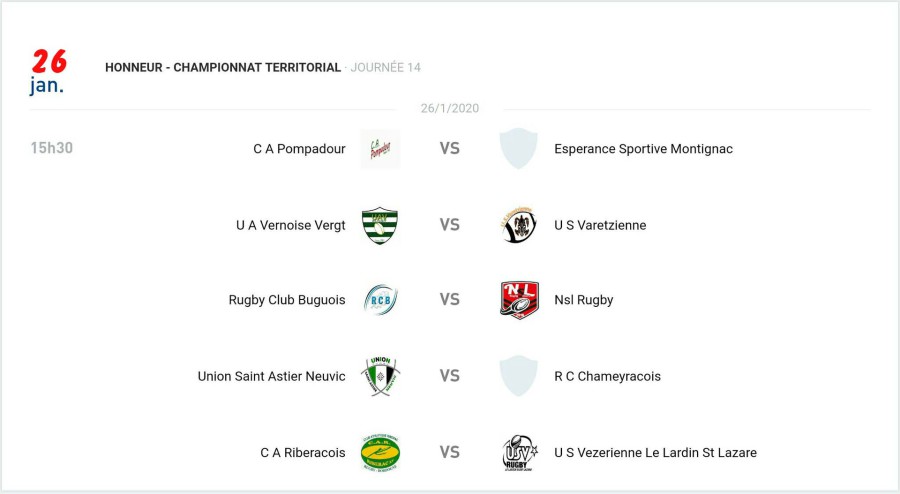The image size is (900, 494).
Task: Open U S Vezerienne Le Lardin St Lazare
Action: pos(655,452)
